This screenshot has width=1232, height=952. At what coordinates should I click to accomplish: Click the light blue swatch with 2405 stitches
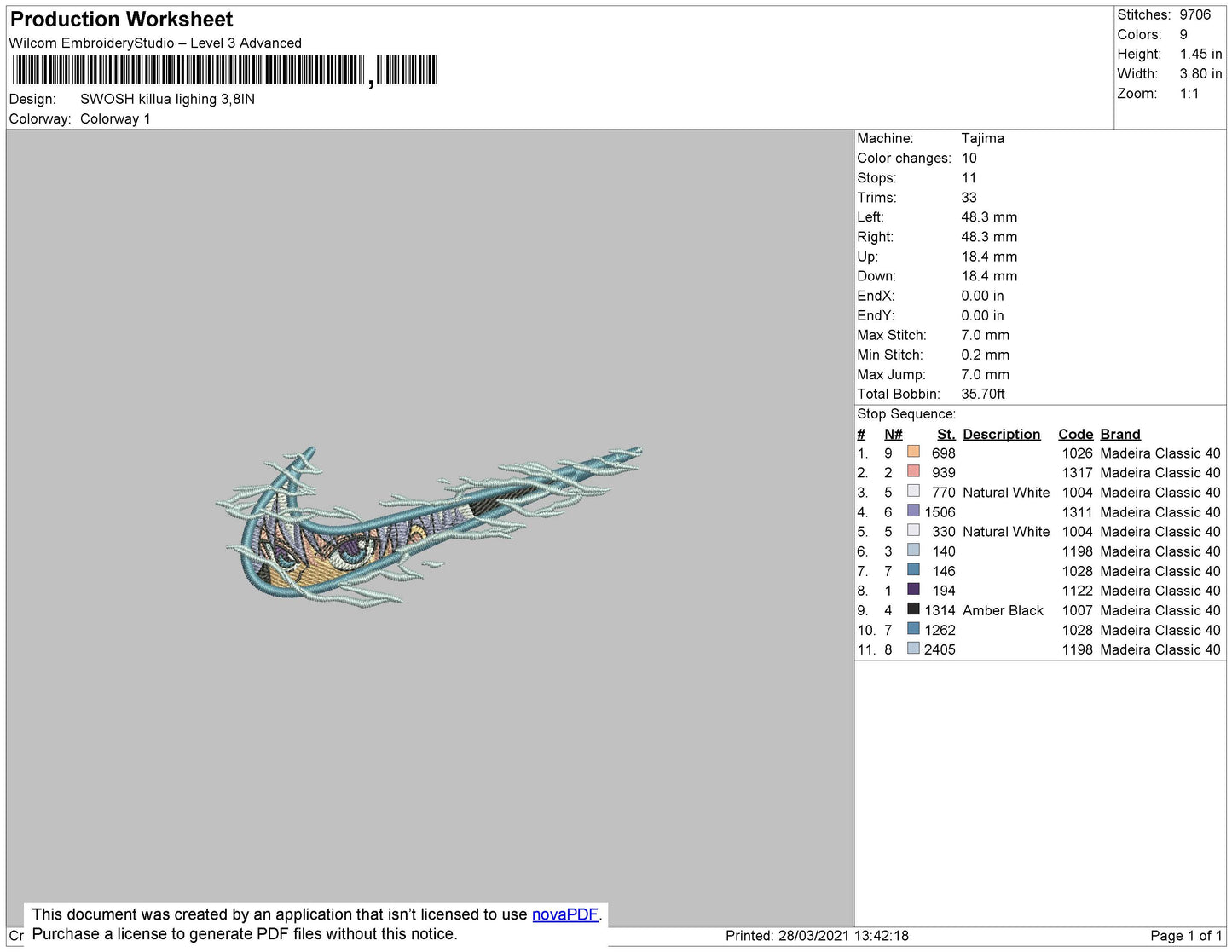click(913, 649)
